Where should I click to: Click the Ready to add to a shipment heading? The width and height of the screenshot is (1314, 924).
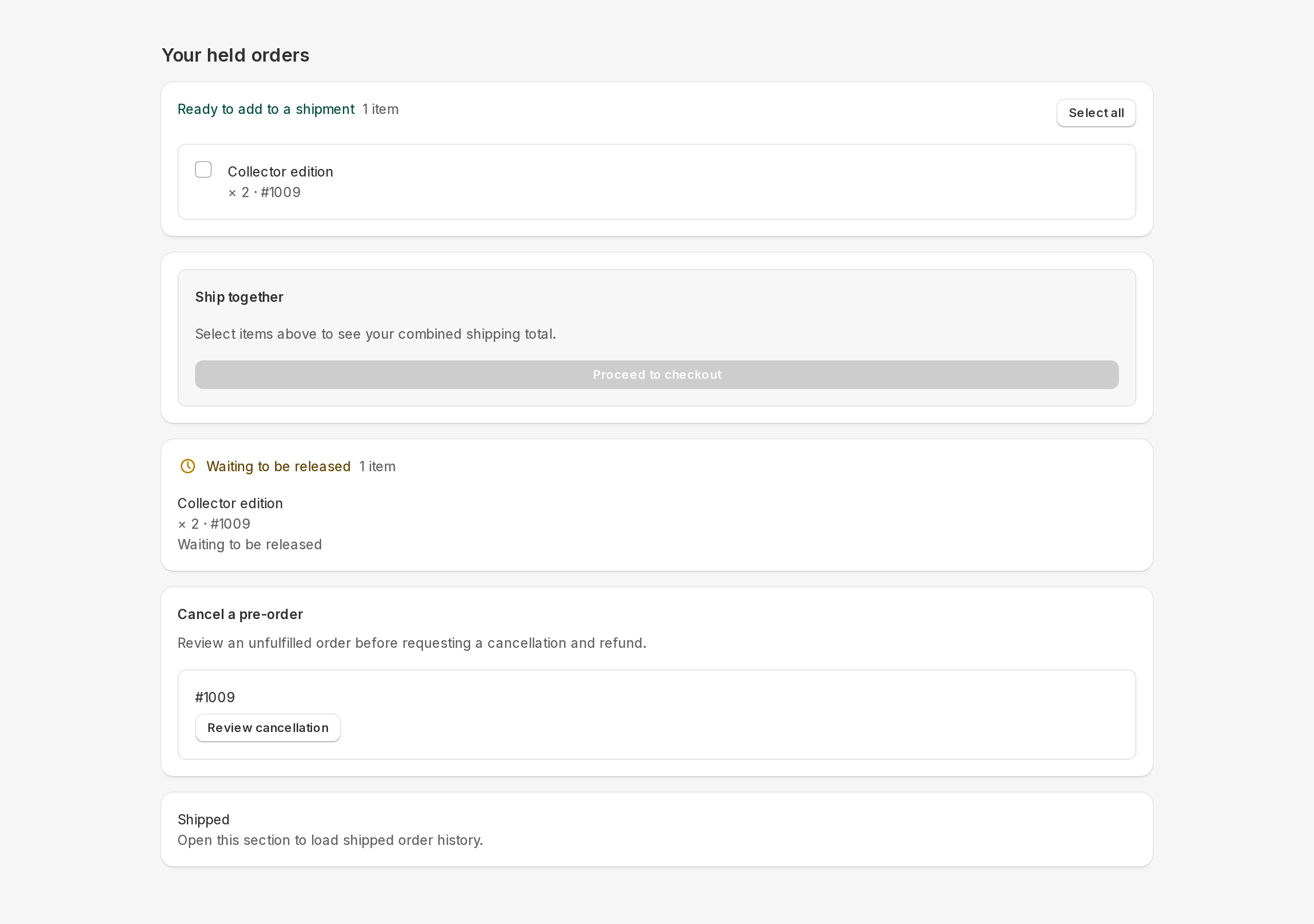266,109
